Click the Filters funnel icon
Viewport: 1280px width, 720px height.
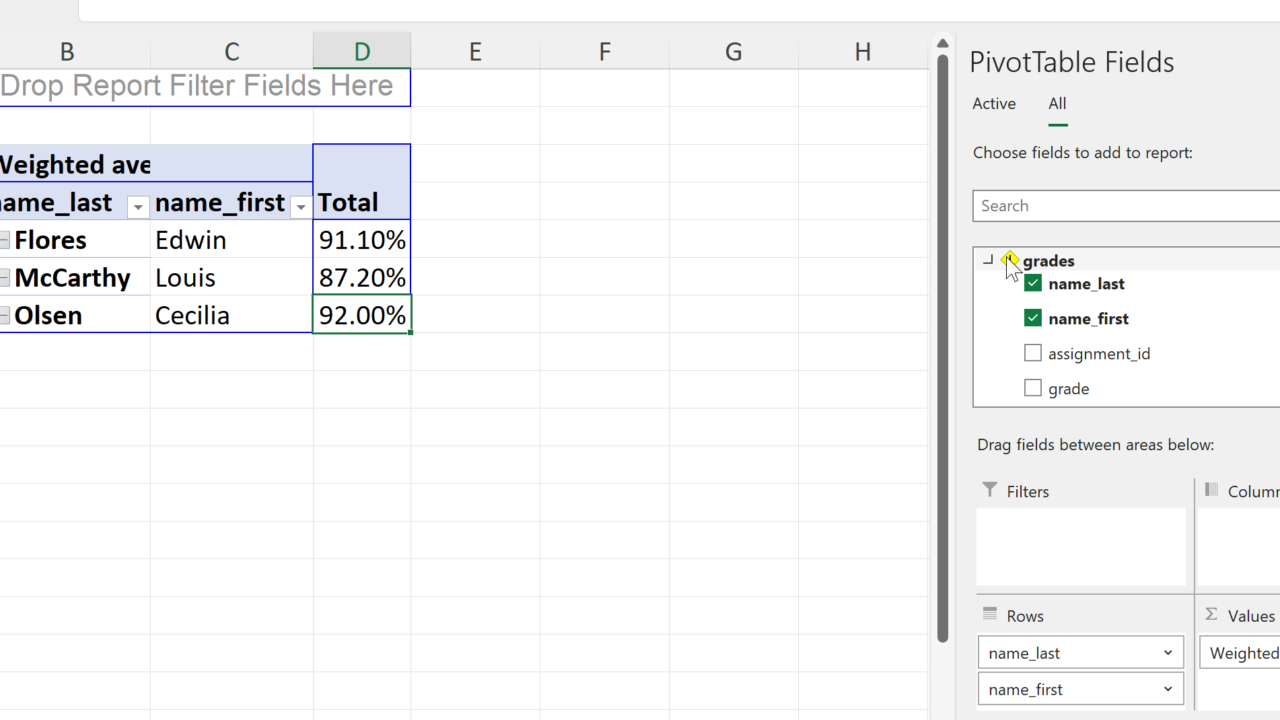(990, 490)
